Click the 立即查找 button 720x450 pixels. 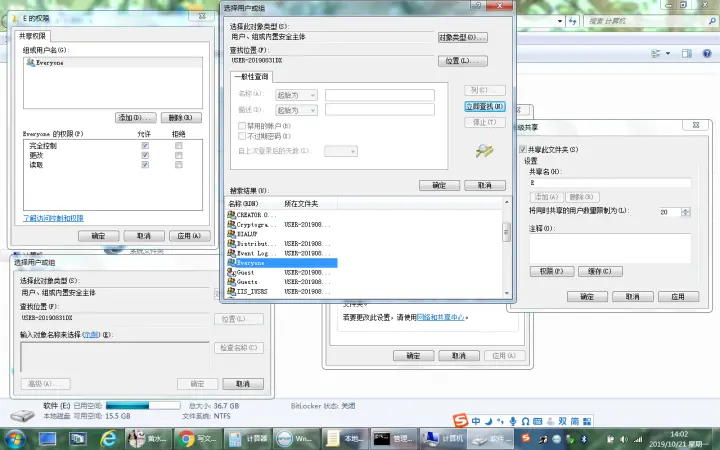click(485, 106)
